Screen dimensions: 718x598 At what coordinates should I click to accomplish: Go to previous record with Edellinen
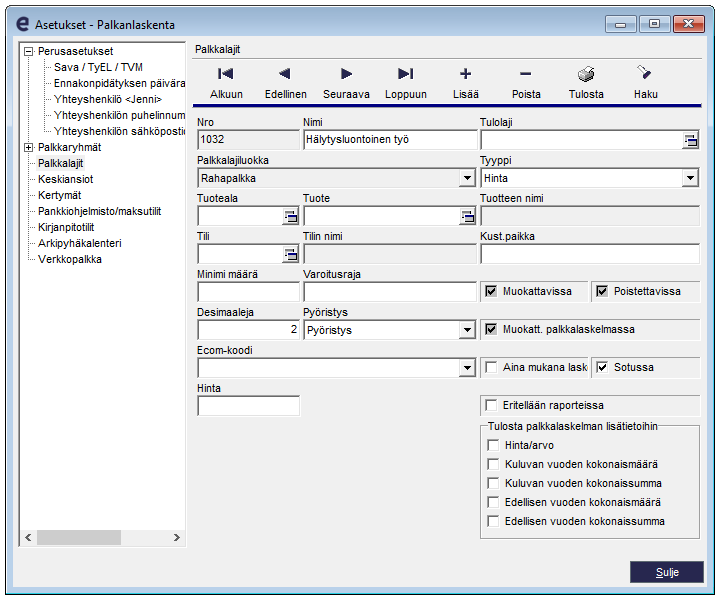285,82
